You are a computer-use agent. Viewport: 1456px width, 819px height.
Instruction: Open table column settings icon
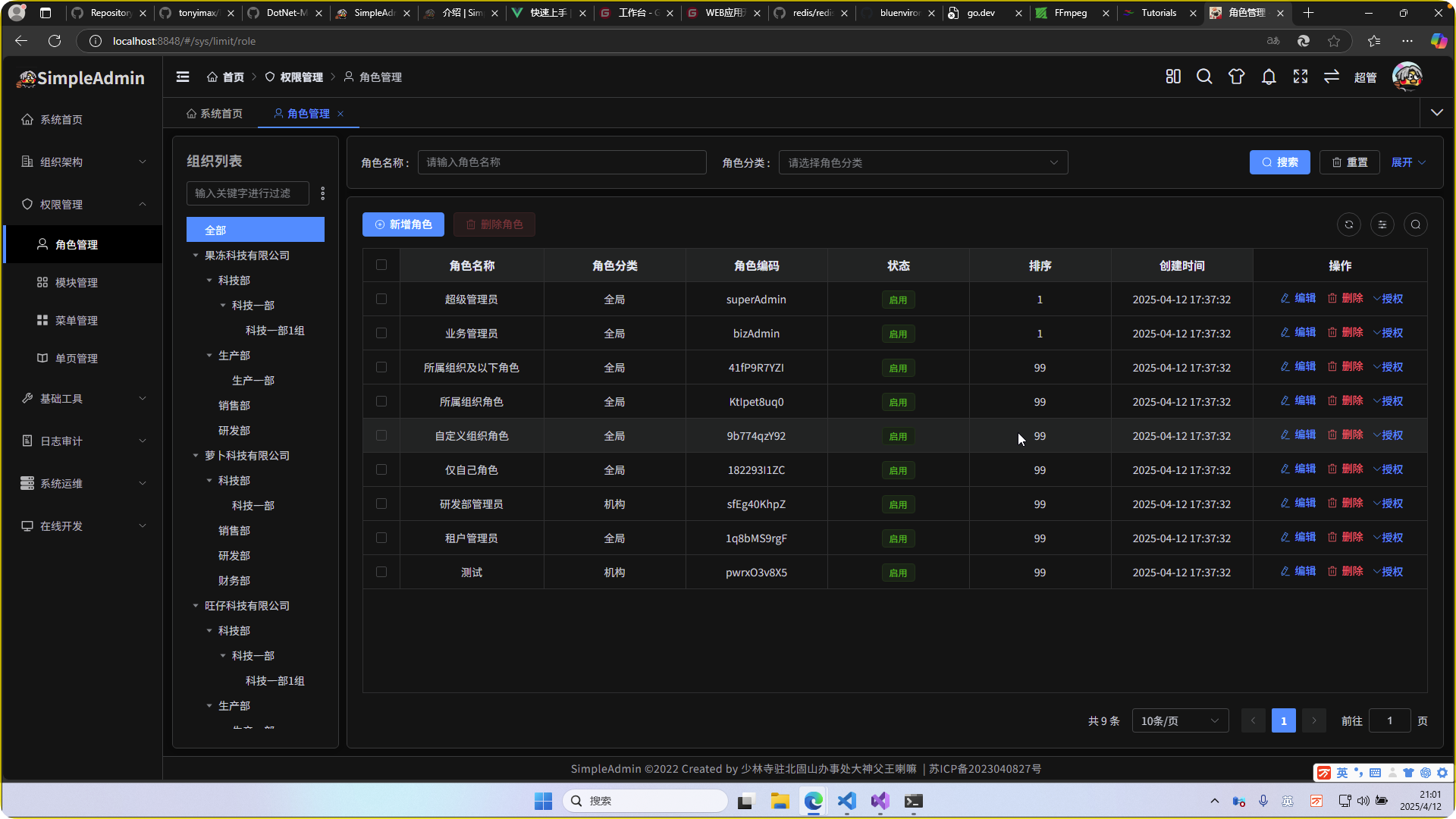[1382, 224]
